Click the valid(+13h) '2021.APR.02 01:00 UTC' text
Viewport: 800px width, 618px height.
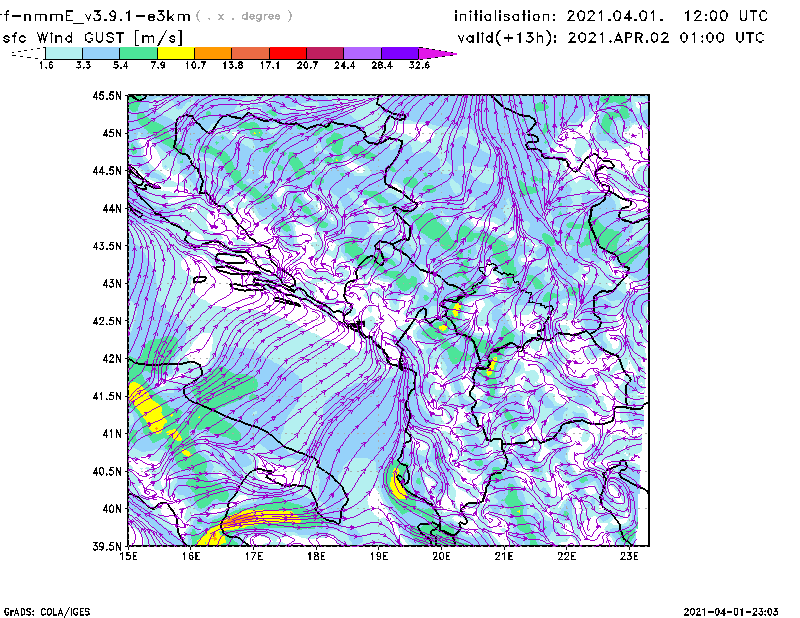click(666, 38)
